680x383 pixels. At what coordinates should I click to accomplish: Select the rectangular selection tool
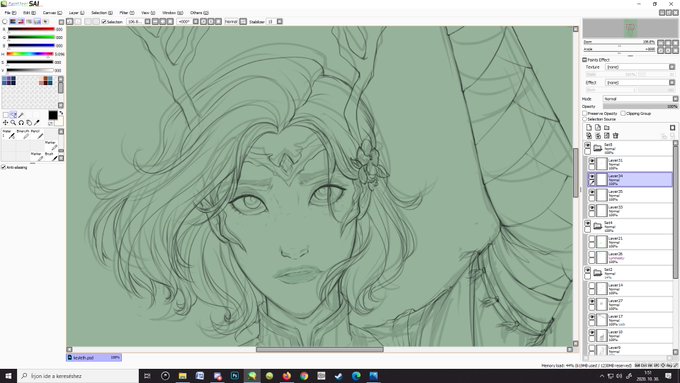(6, 115)
